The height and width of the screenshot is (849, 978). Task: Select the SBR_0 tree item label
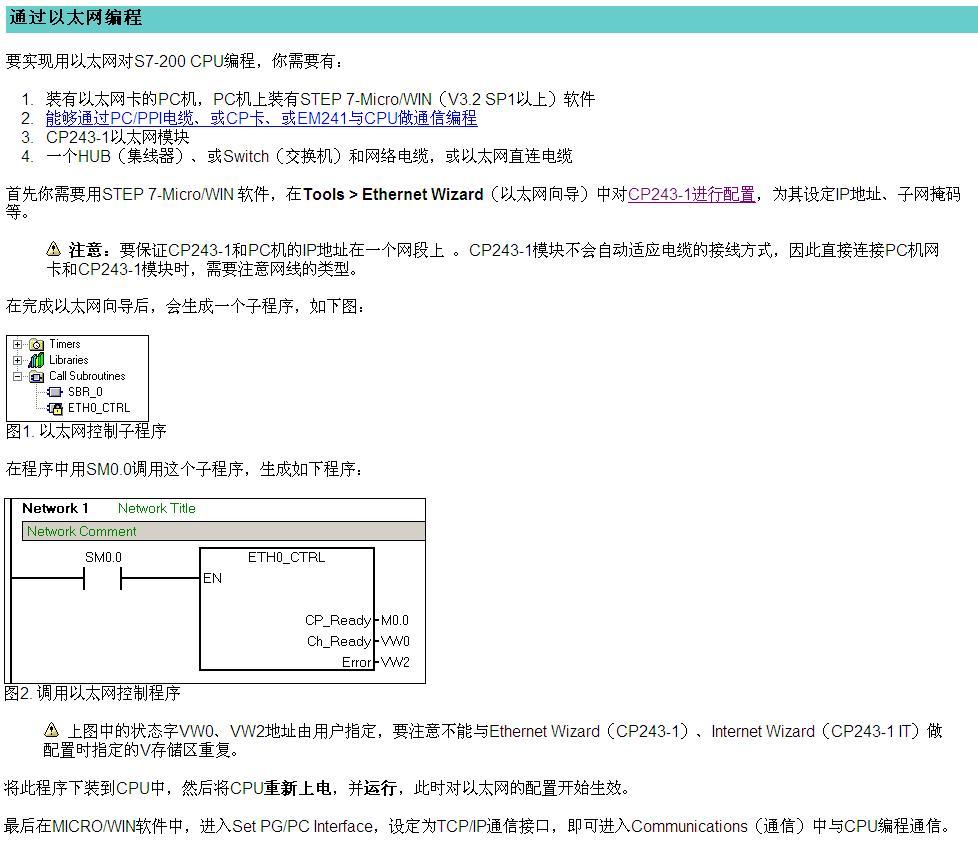[84, 392]
